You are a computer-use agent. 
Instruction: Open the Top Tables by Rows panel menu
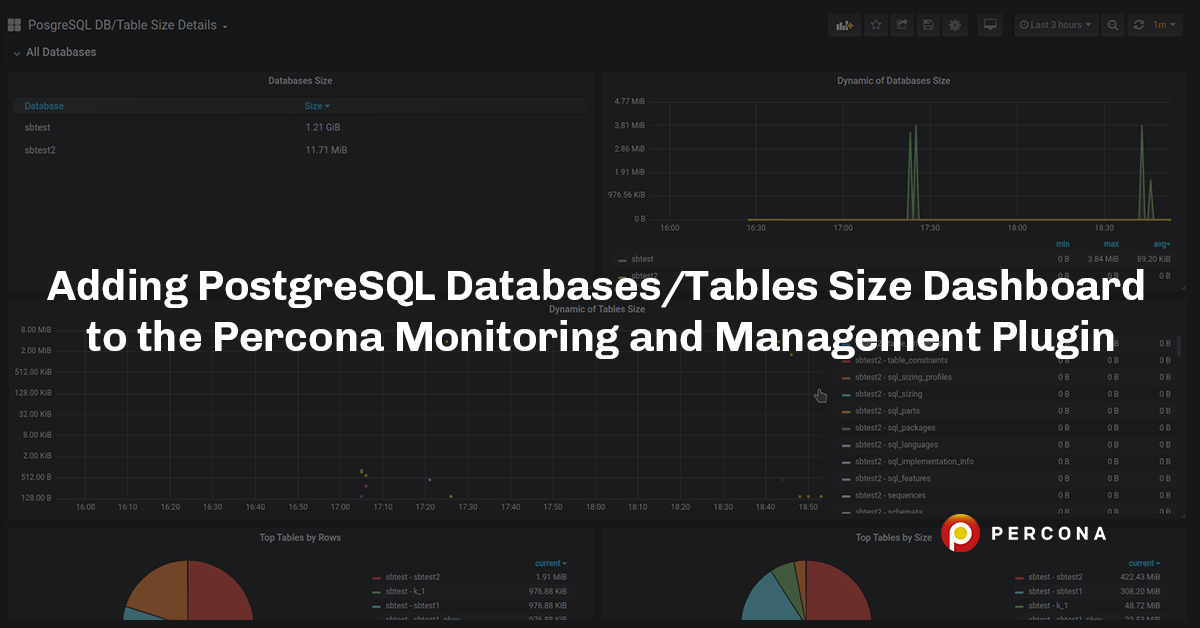300,538
